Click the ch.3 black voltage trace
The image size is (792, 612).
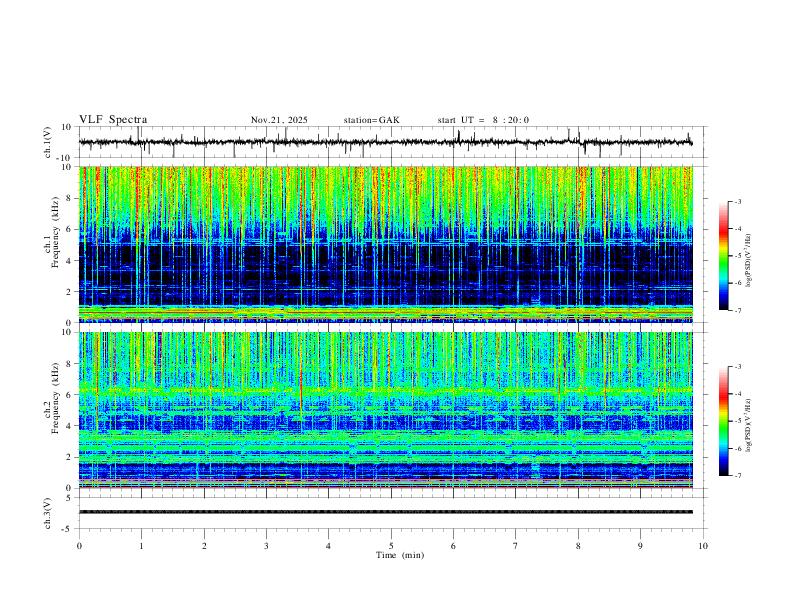[385, 512]
